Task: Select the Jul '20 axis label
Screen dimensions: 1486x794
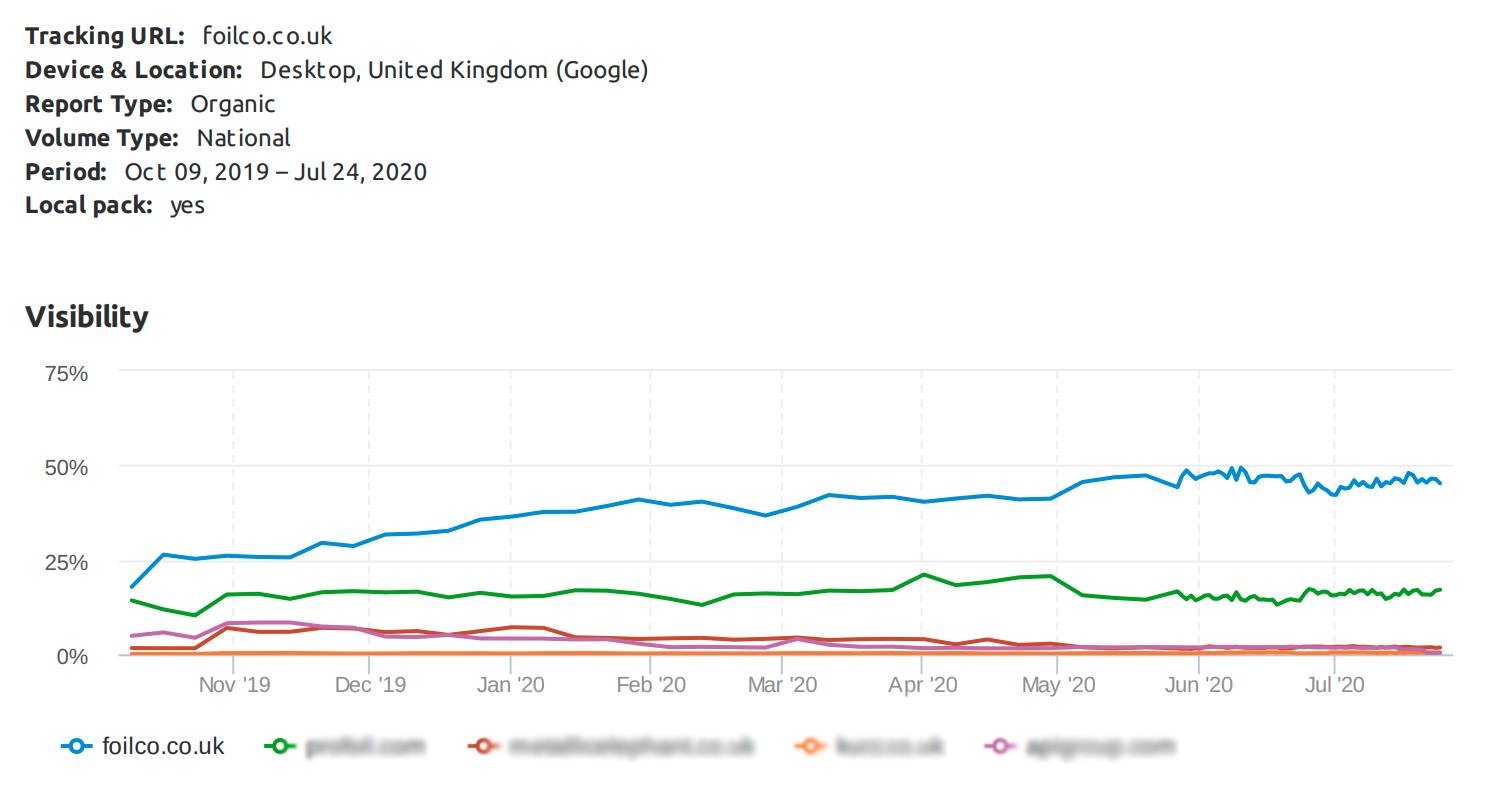Action: (1334, 685)
